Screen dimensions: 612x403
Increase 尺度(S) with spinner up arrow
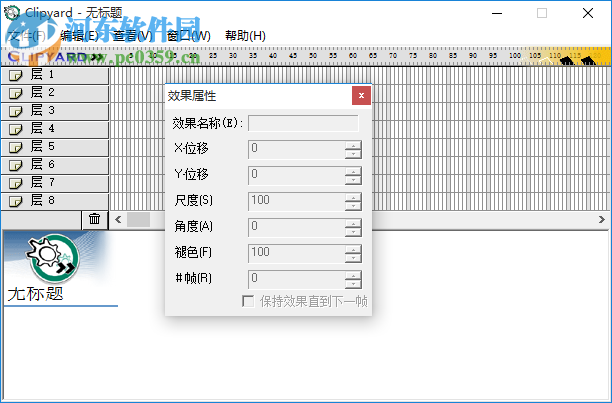(x=353, y=198)
